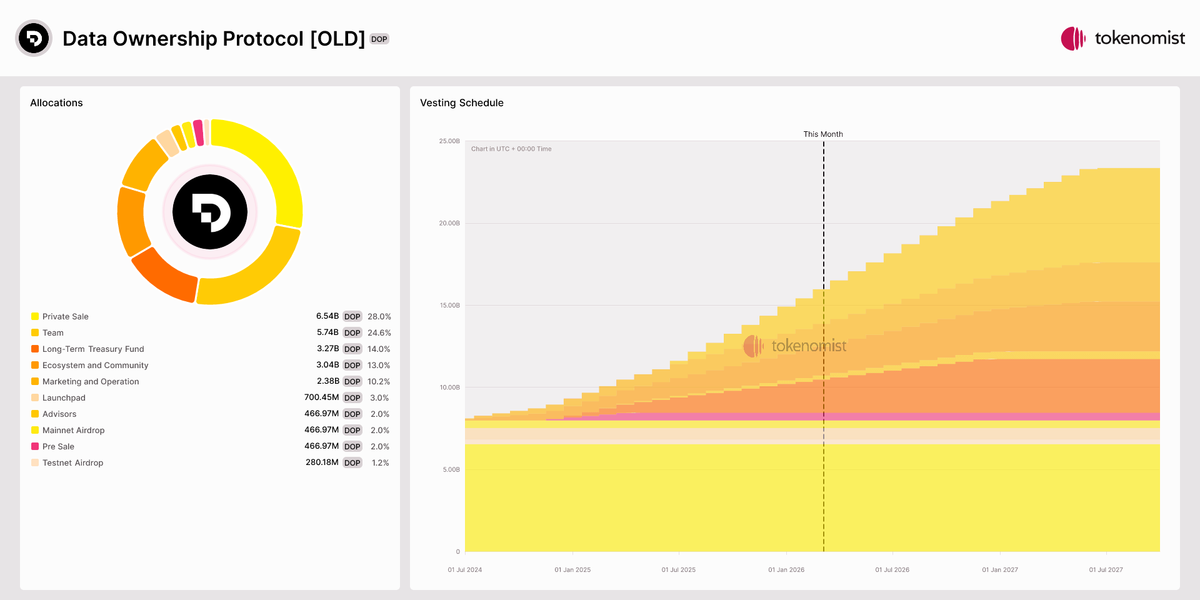Viewport: 1200px width, 600px height.
Task: Toggle visibility of the Team series
Action: pyautogui.click(x=55, y=332)
